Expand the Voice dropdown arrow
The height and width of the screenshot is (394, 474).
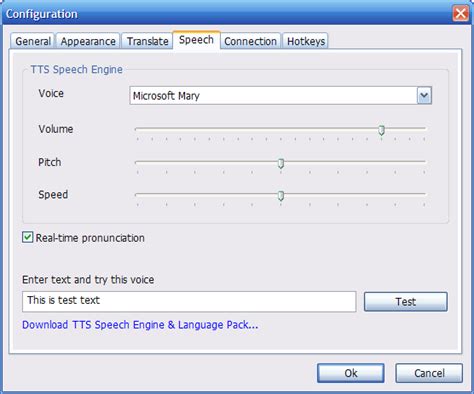pos(424,96)
